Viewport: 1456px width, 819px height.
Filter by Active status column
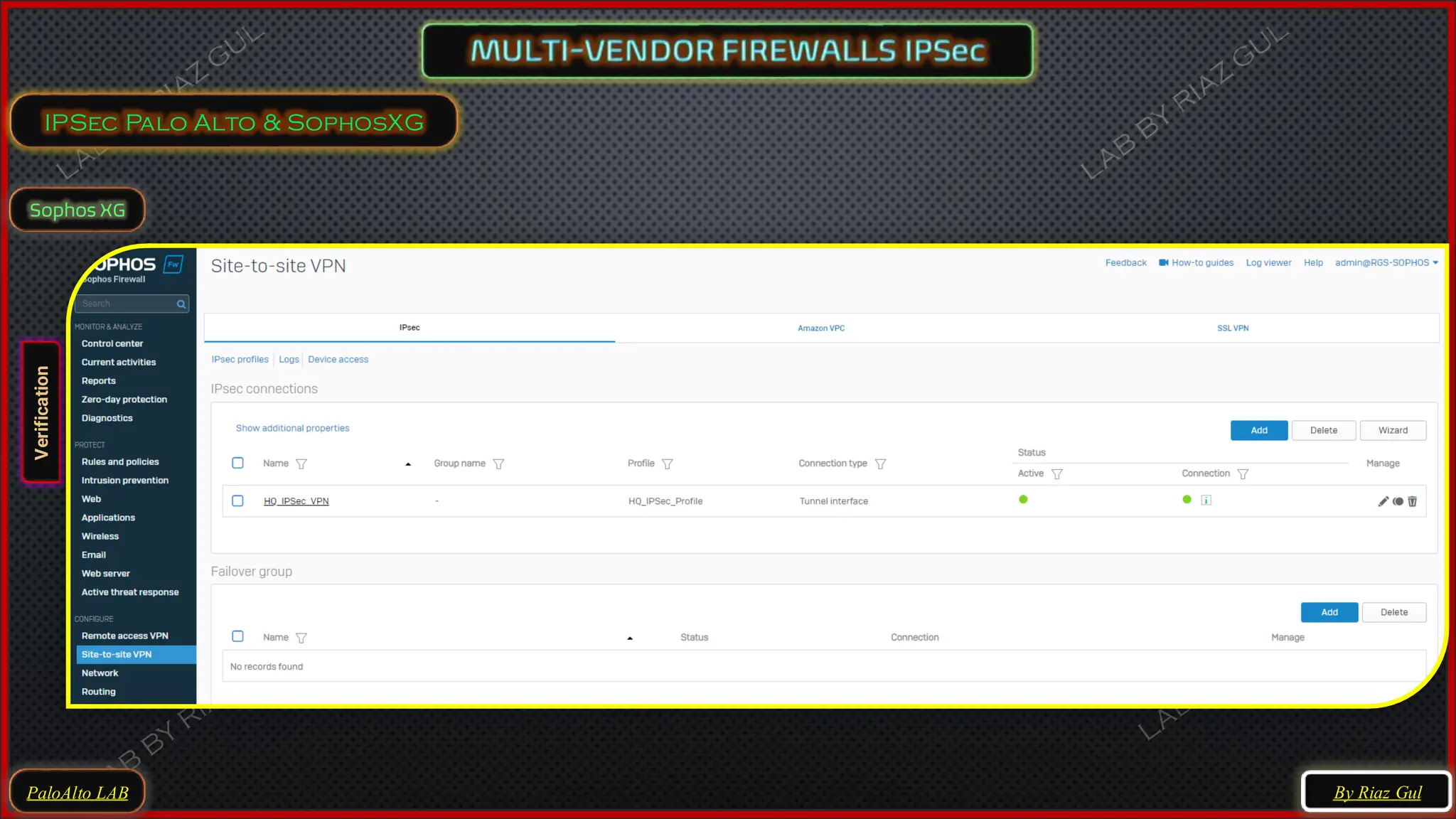(x=1056, y=473)
